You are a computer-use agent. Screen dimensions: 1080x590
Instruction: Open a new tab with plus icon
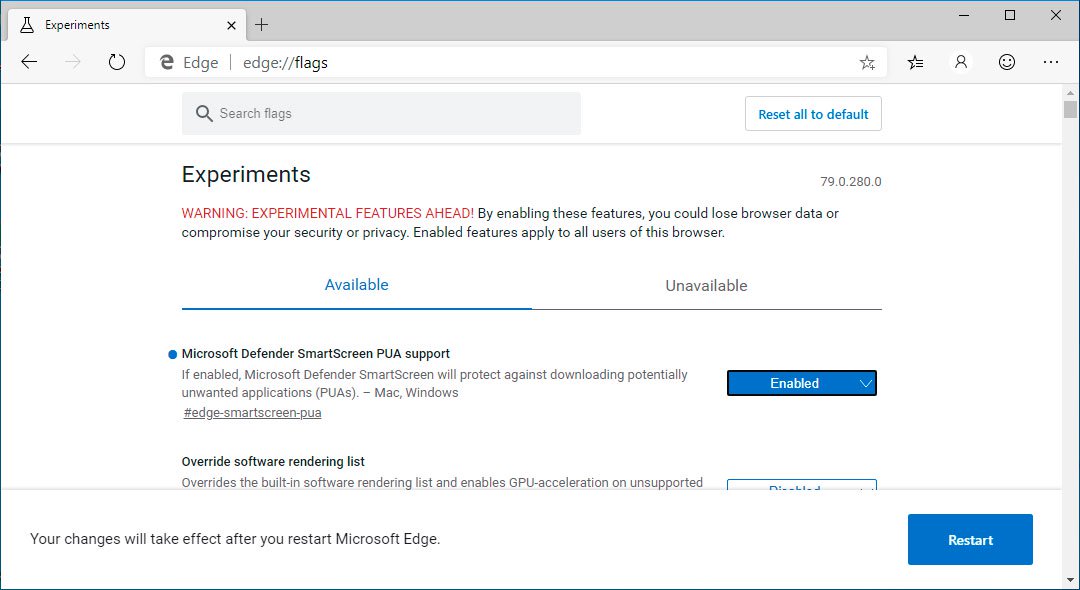262,24
